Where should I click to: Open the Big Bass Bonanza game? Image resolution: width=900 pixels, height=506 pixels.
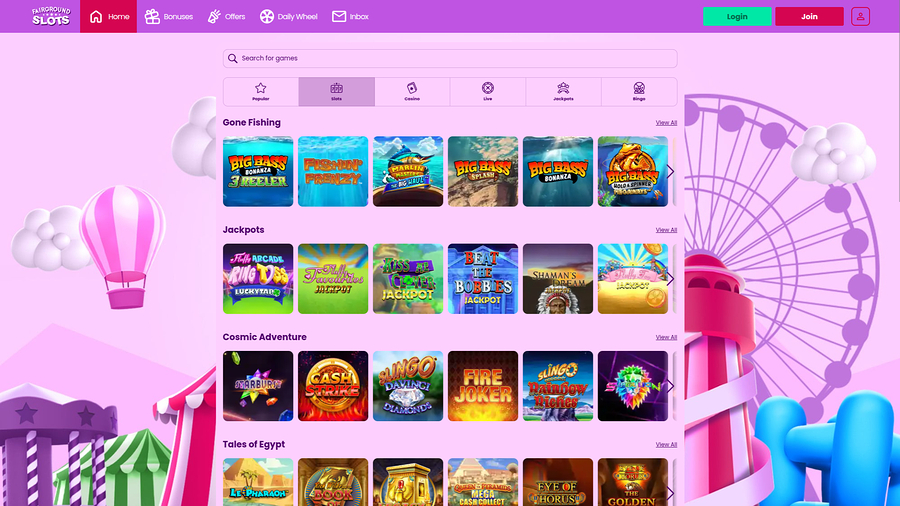[558, 172]
